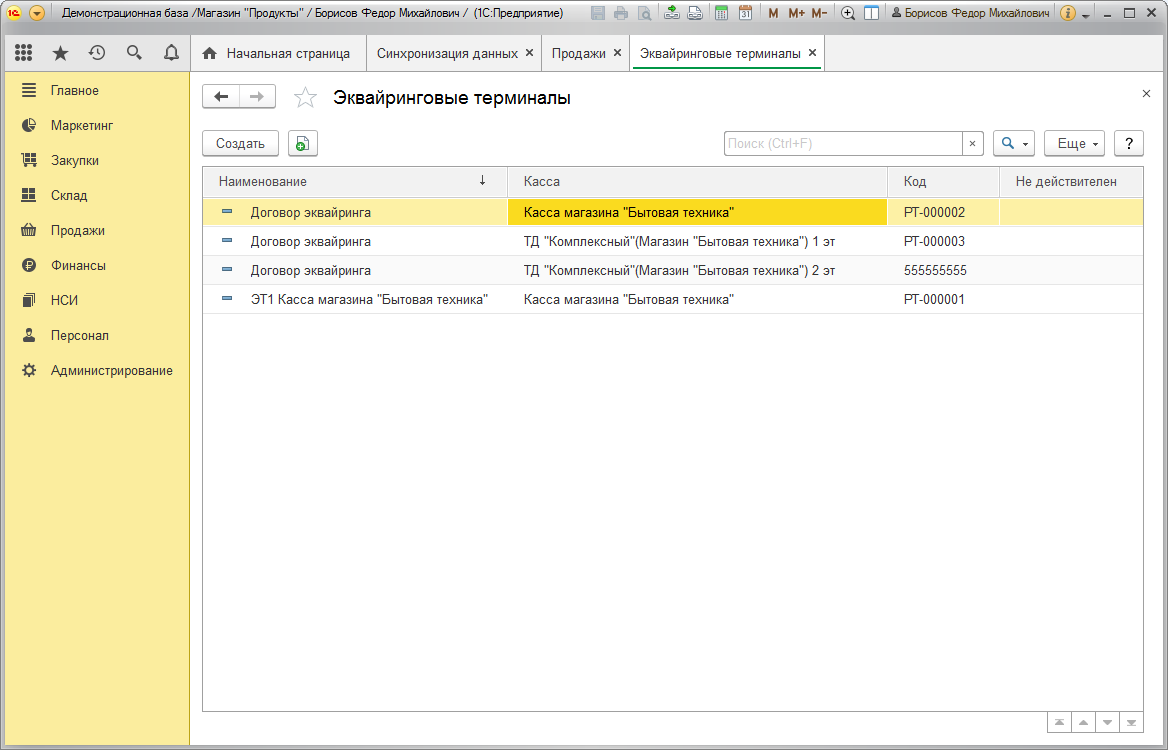Select the ЭТ1 Касса магазина "Бытовая техника" row
The height and width of the screenshot is (750, 1168).
click(673, 299)
